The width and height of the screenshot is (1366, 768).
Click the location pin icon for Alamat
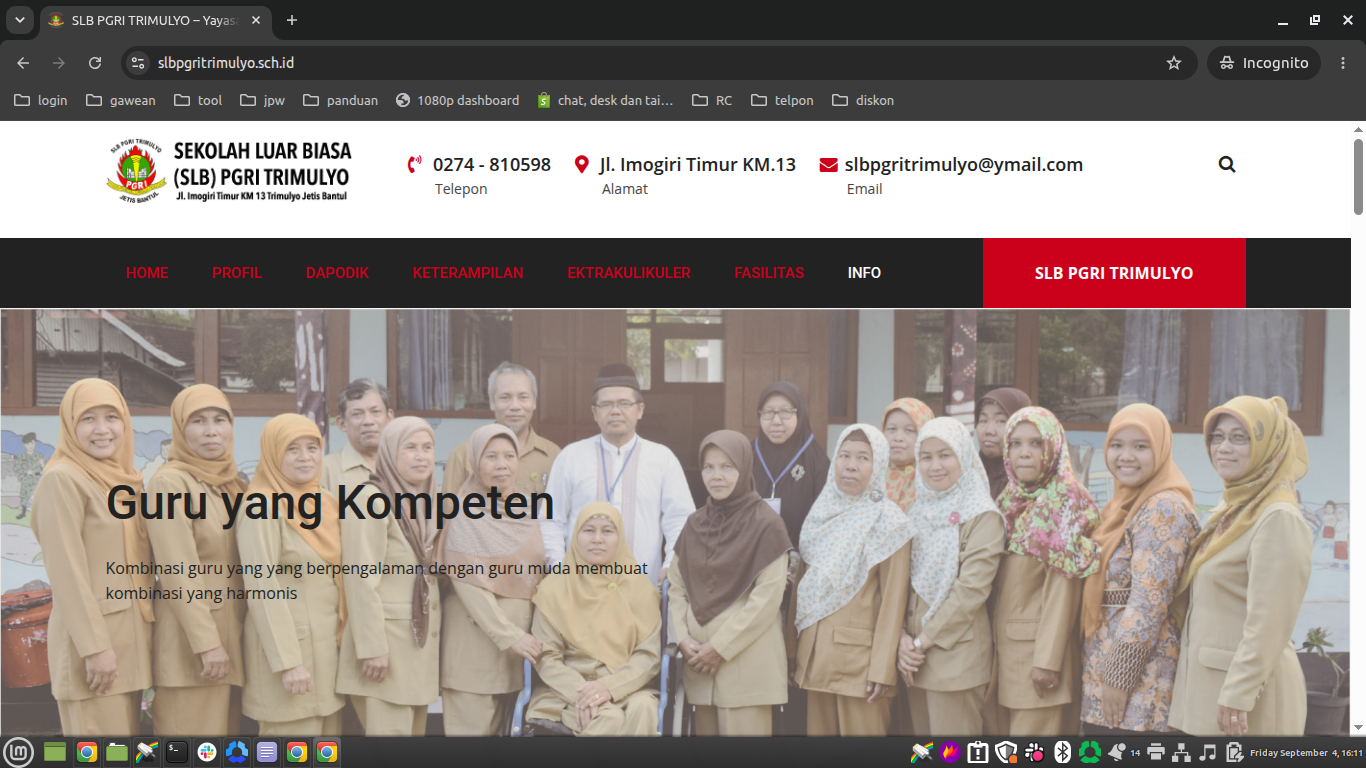pyautogui.click(x=582, y=165)
